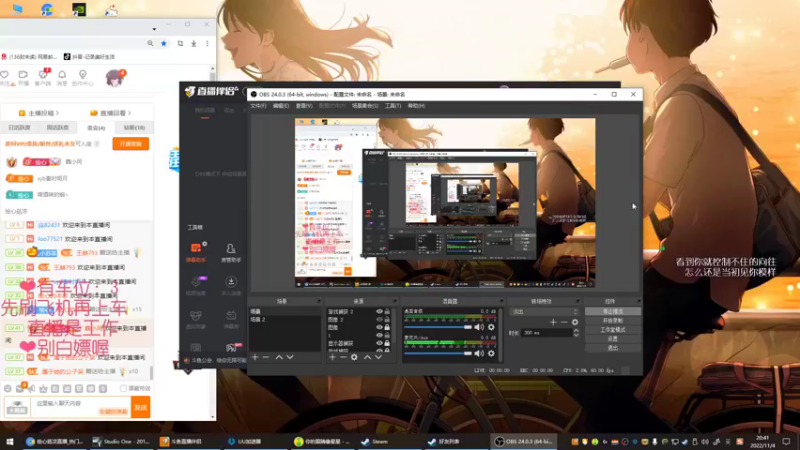
Task: Mute the 桌面音频 channel speaker icon
Action: point(479,327)
